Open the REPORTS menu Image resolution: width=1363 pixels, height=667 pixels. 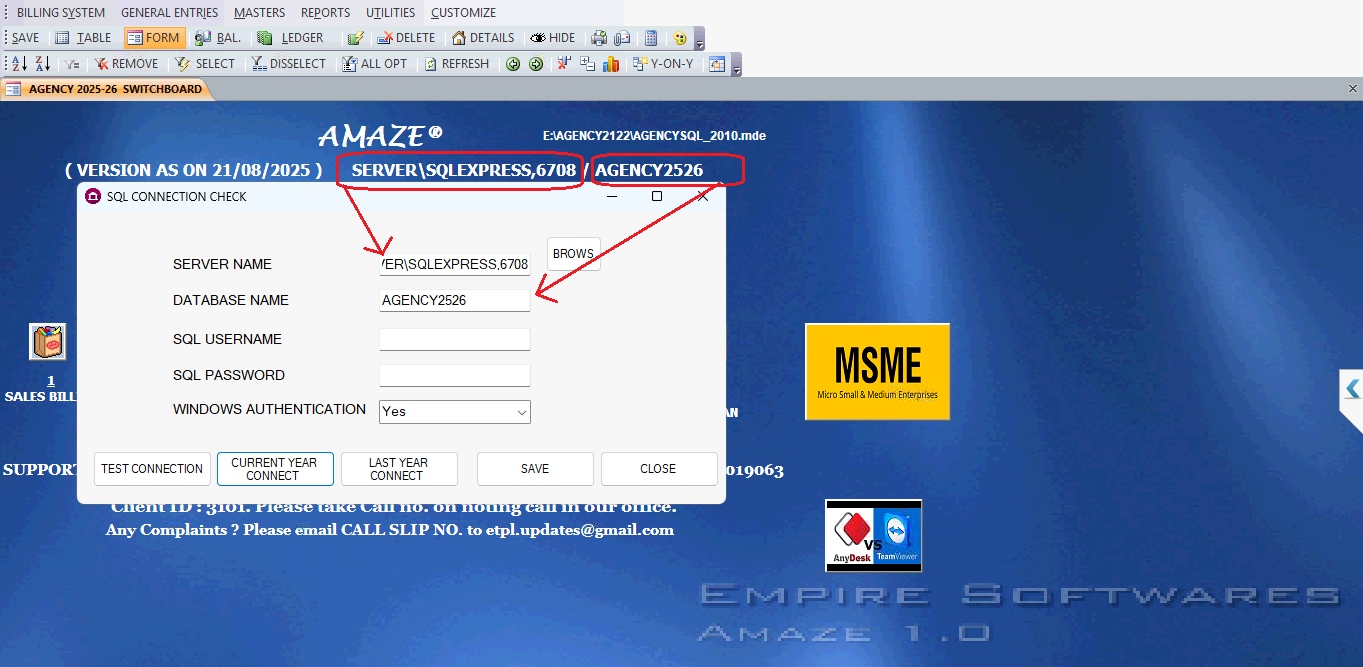click(x=325, y=13)
